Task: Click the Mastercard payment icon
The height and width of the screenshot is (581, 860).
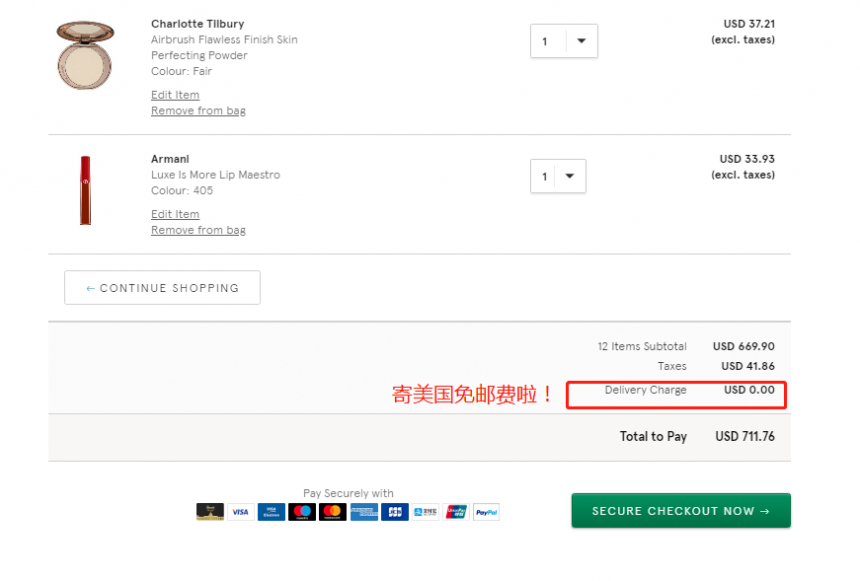Action: [333, 511]
